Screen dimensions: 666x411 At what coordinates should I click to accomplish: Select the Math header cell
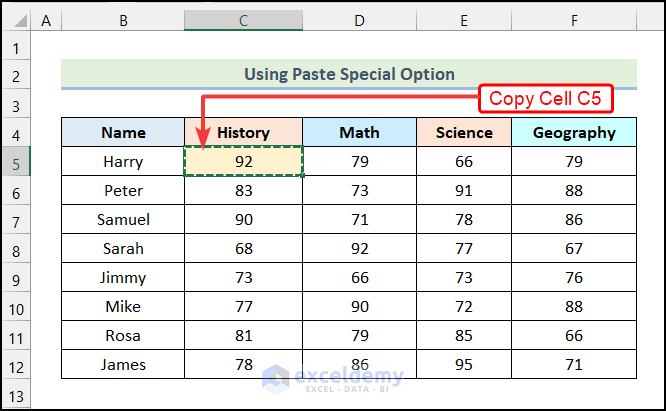359,132
